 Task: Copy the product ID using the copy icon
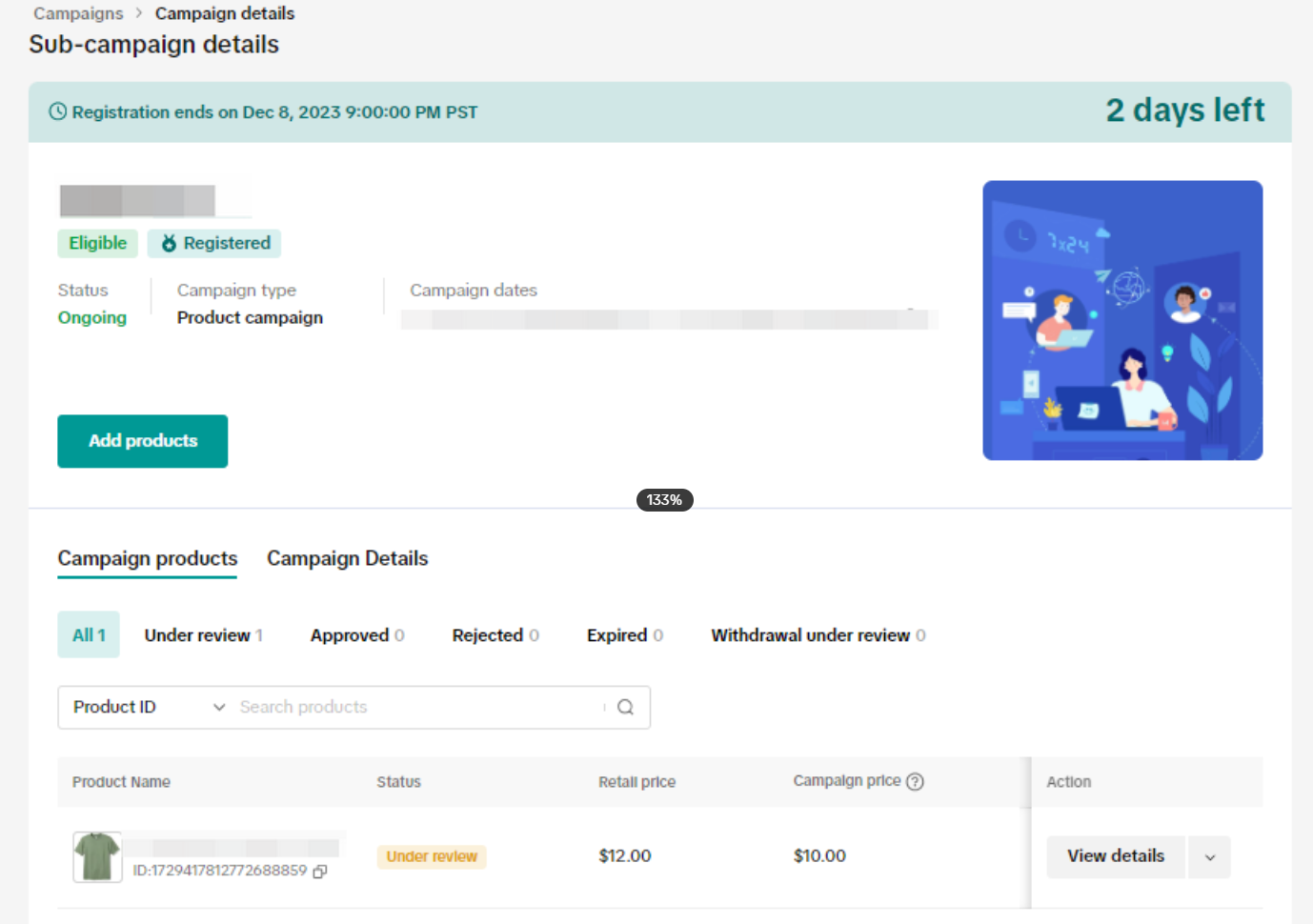pyautogui.click(x=320, y=871)
